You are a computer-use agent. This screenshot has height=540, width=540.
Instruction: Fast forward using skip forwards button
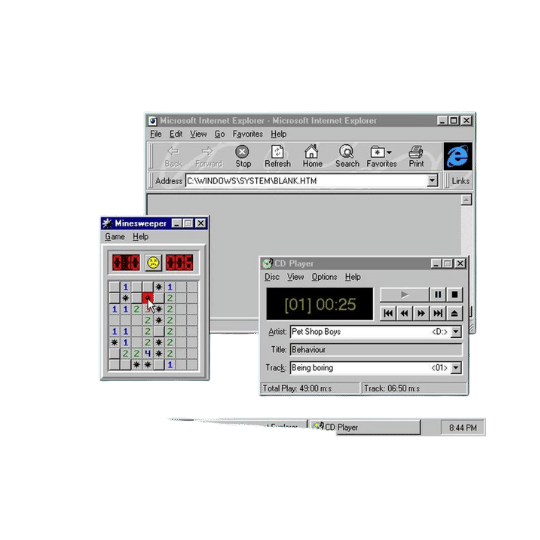click(421, 313)
